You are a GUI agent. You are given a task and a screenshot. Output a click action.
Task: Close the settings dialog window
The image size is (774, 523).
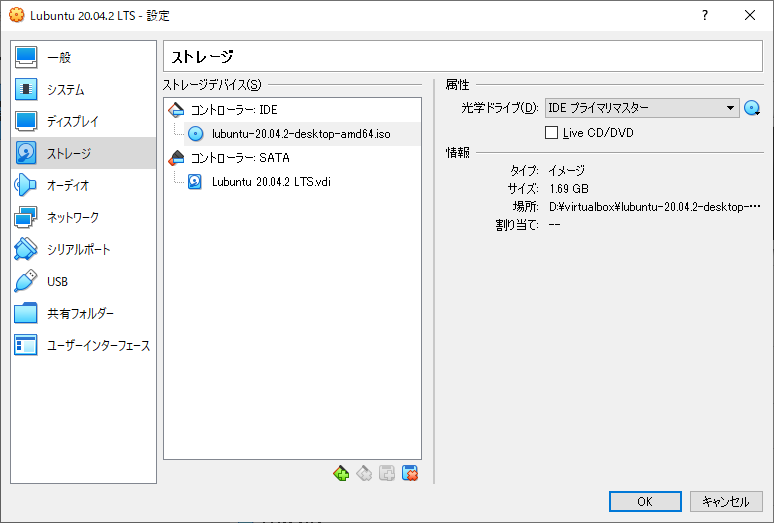750,15
